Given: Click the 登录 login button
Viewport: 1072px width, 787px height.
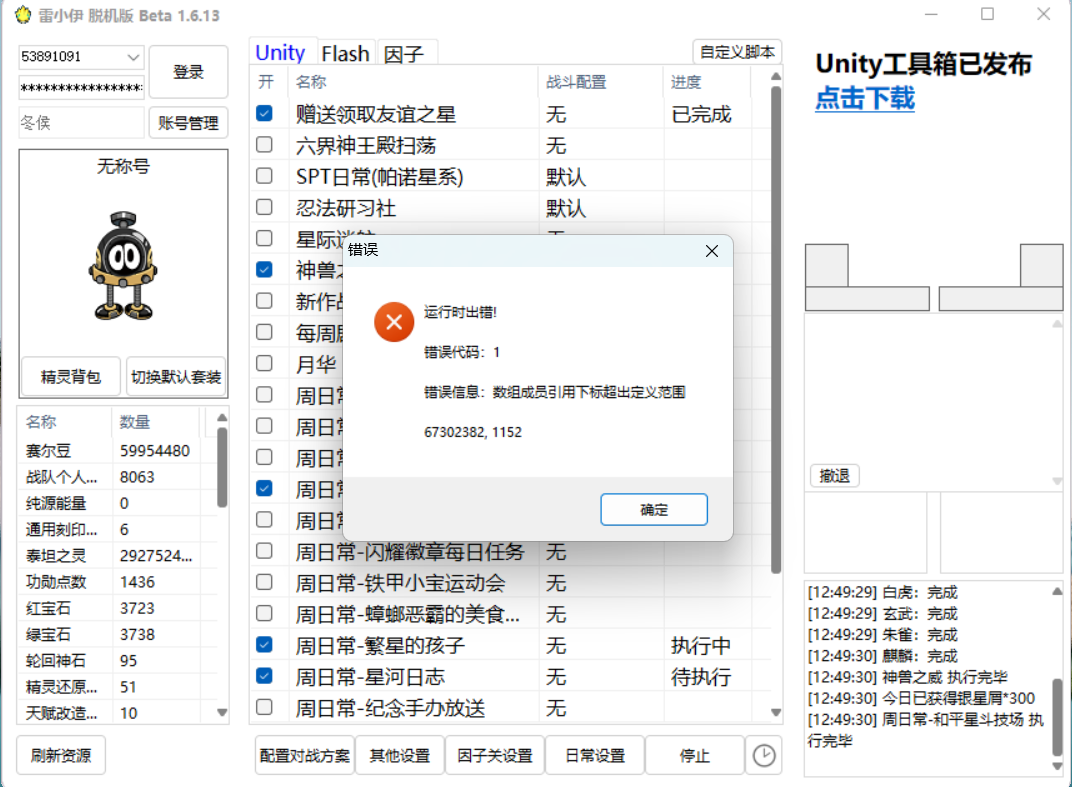Looking at the screenshot, I should pos(186,71).
